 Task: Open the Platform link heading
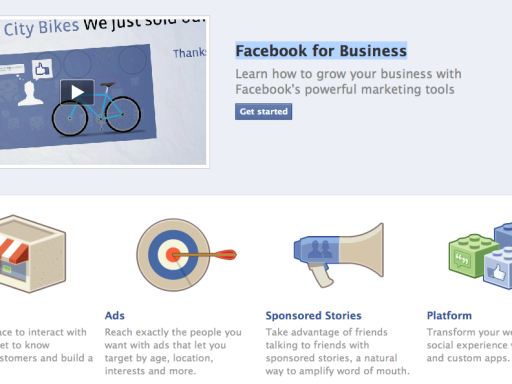coord(449,315)
